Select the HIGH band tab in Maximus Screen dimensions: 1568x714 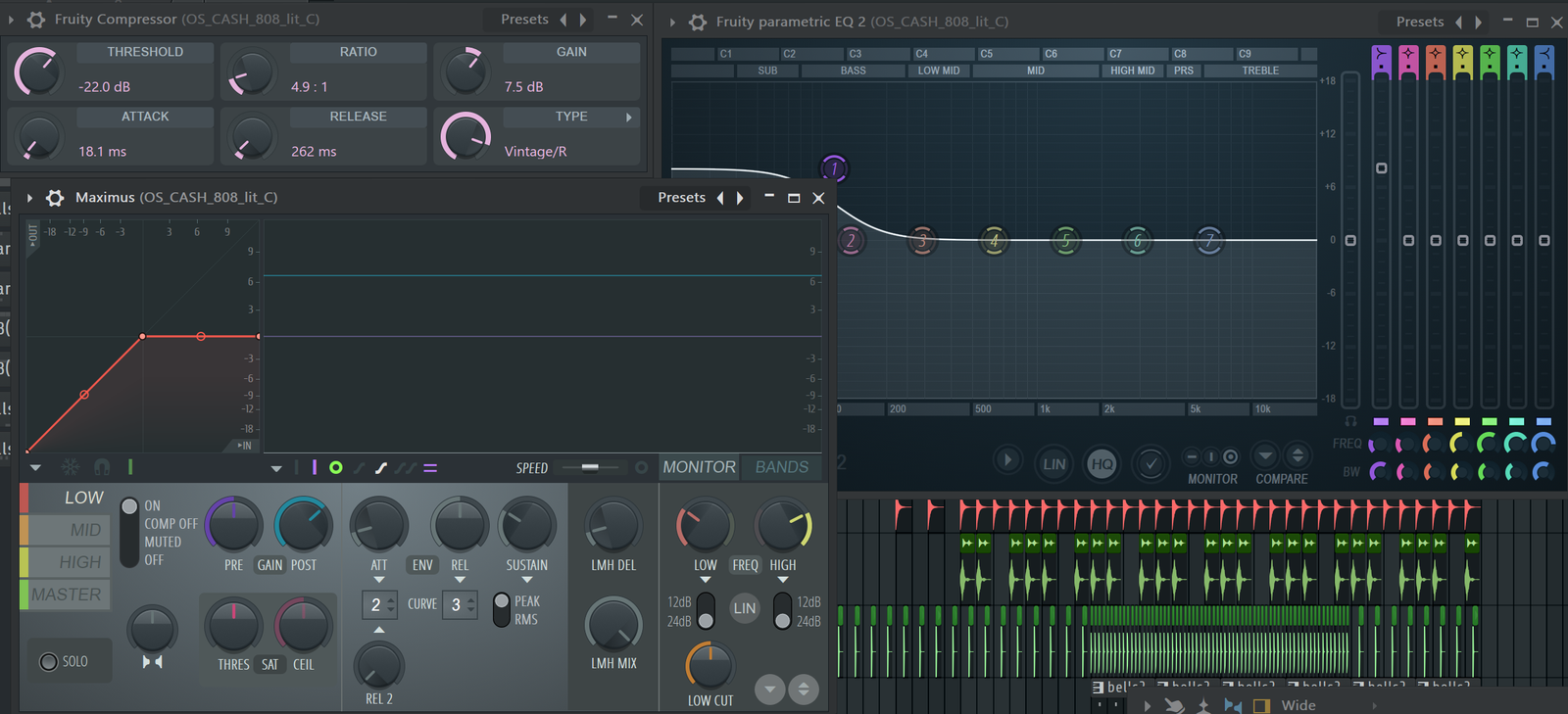tap(66, 562)
